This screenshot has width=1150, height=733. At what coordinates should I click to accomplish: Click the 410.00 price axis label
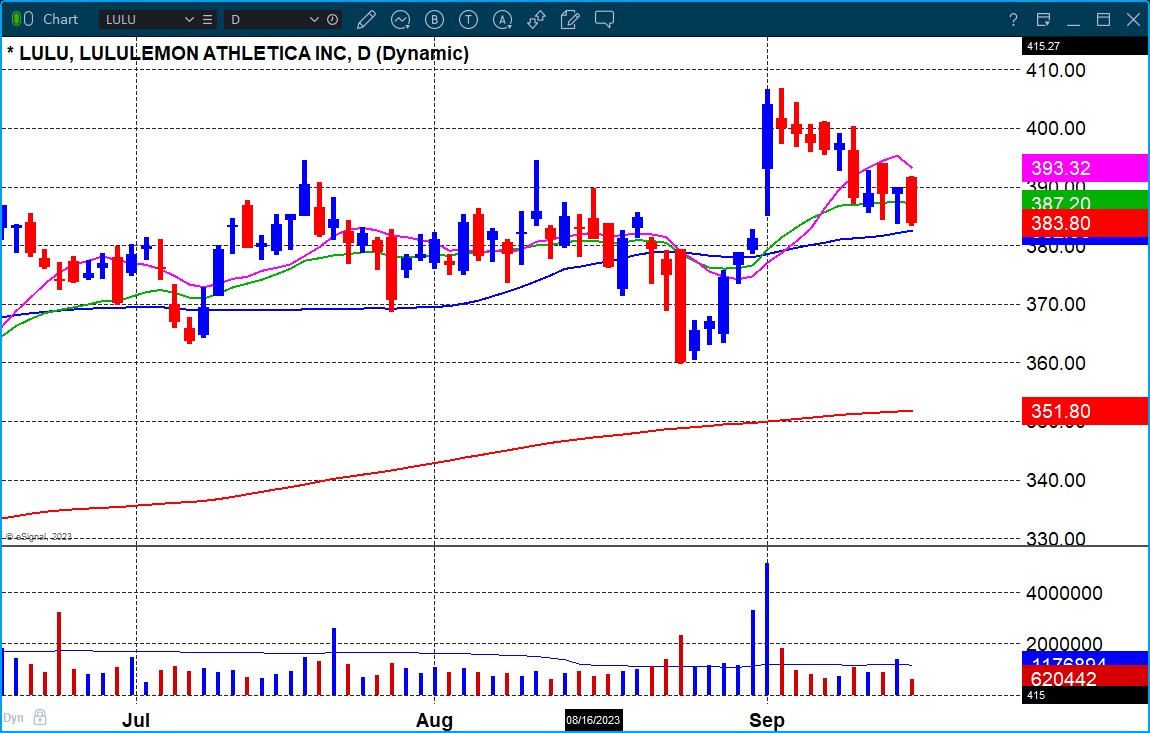(x=1055, y=70)
